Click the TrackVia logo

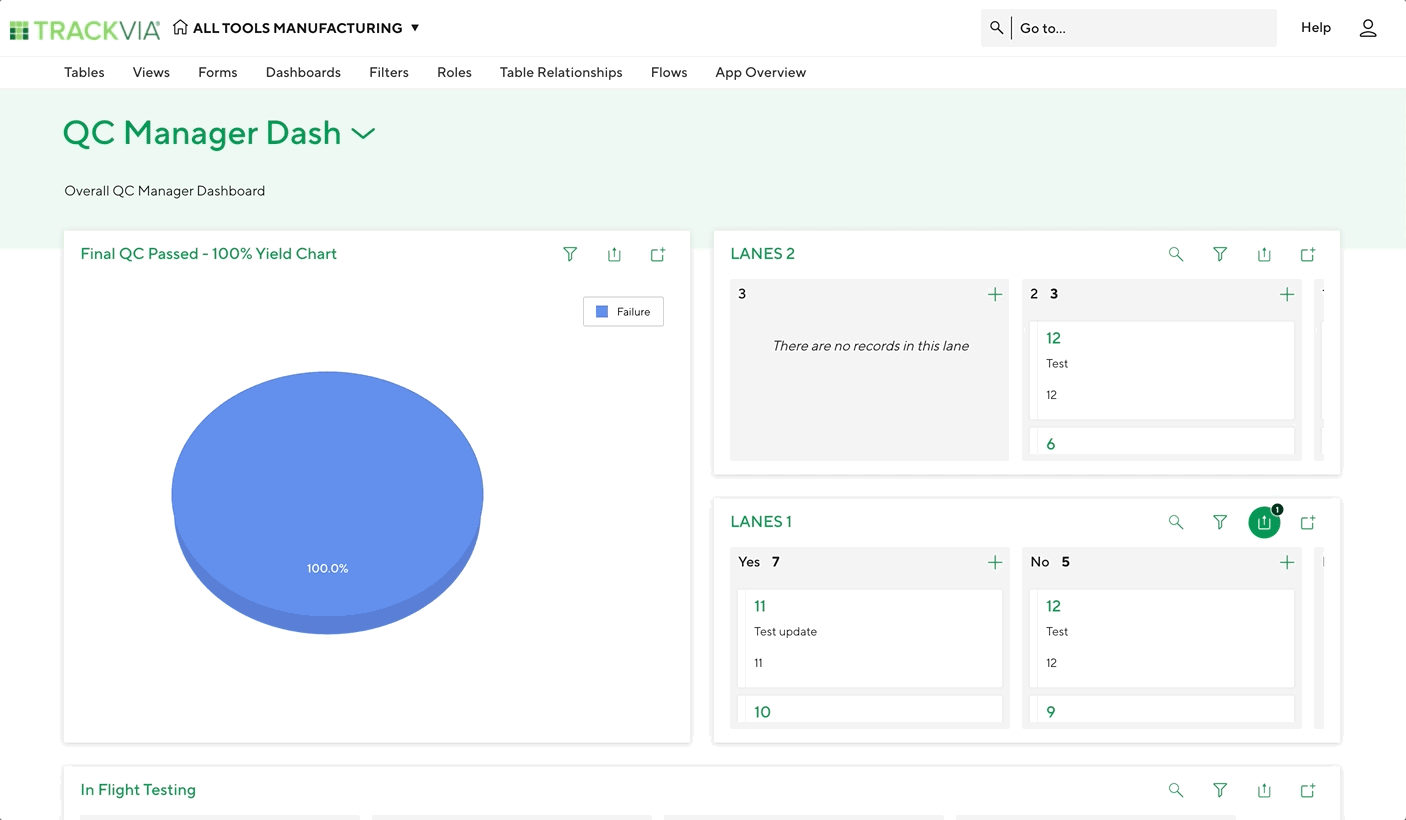[x=84, y=30]
